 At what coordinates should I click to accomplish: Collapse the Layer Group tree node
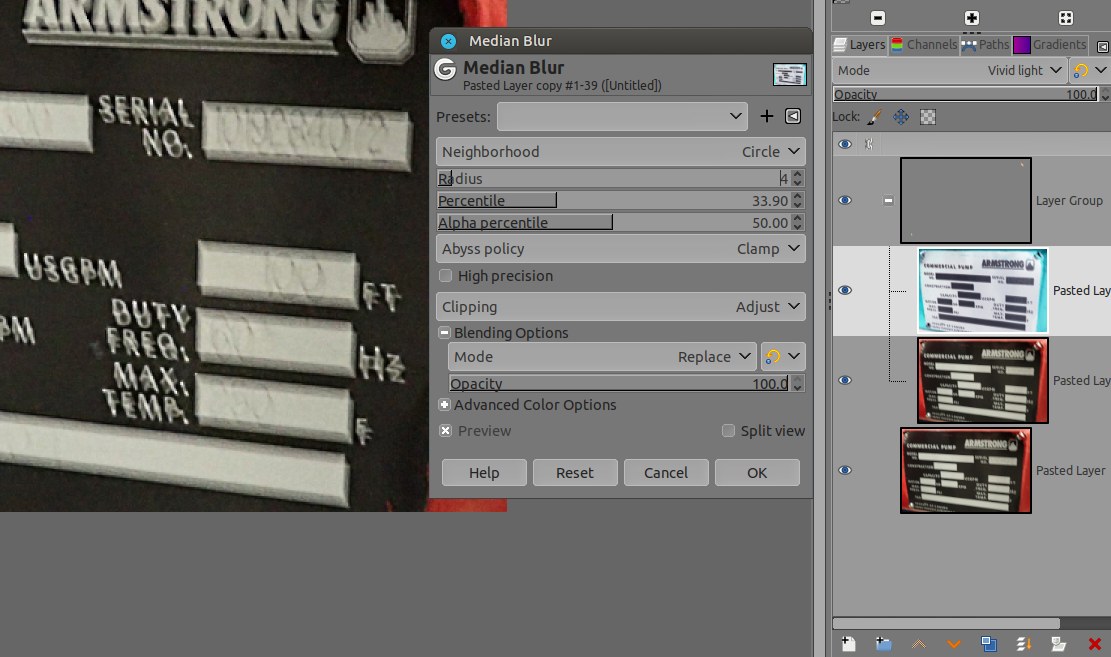point(888,201)
